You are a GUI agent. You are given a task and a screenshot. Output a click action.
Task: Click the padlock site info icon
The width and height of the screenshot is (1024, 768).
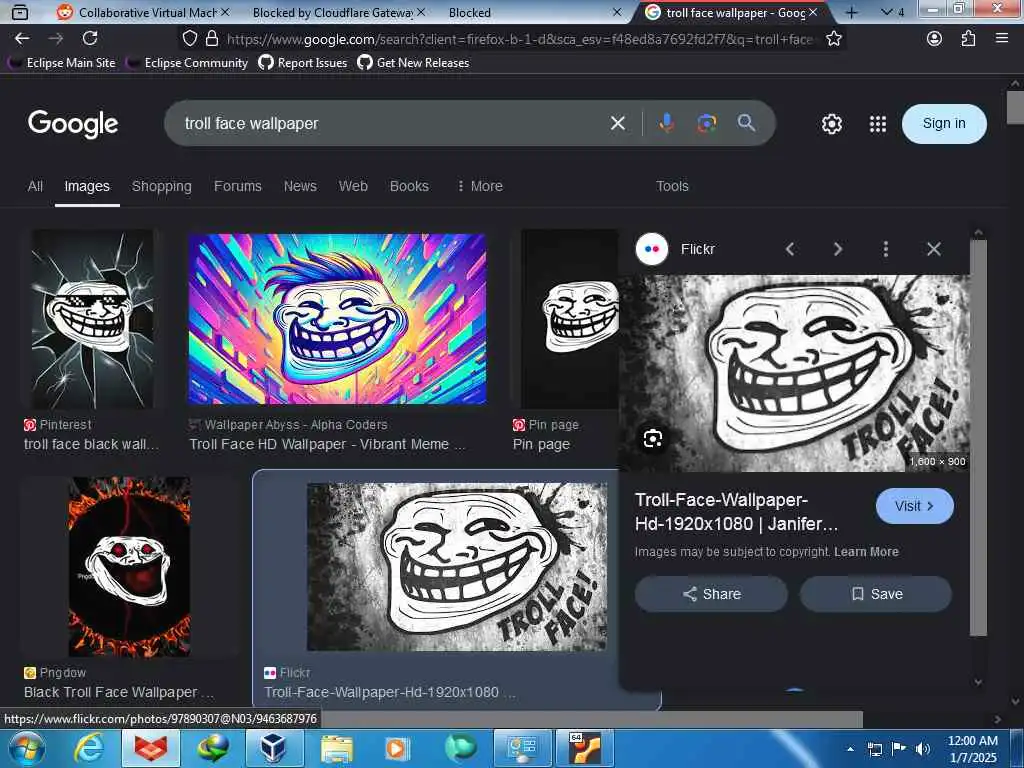[x=212, y=39]
